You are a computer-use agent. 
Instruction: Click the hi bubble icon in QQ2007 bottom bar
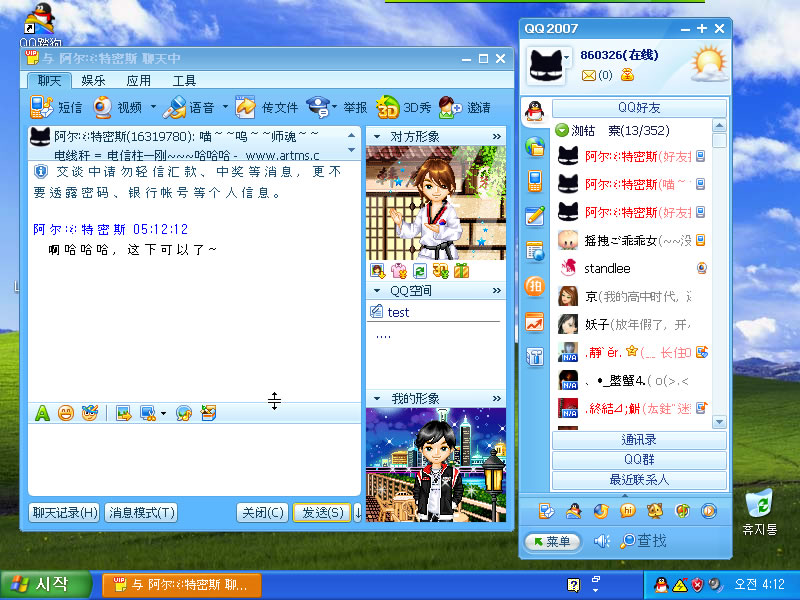click(628, 510)
